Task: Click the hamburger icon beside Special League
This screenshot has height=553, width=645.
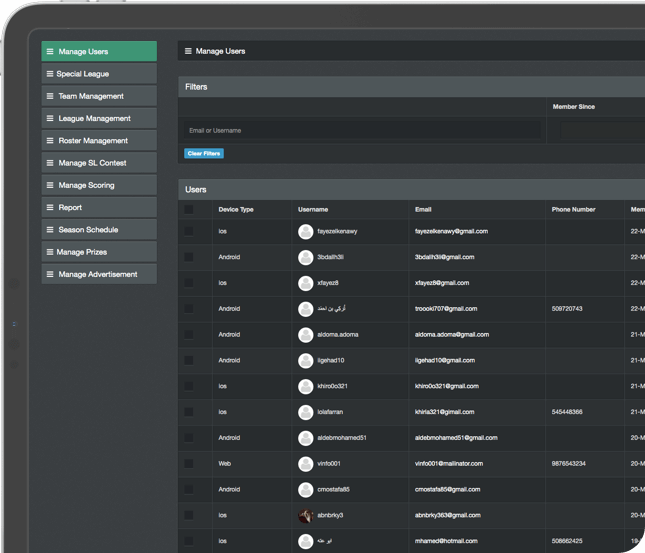Action: click(50, 74)
